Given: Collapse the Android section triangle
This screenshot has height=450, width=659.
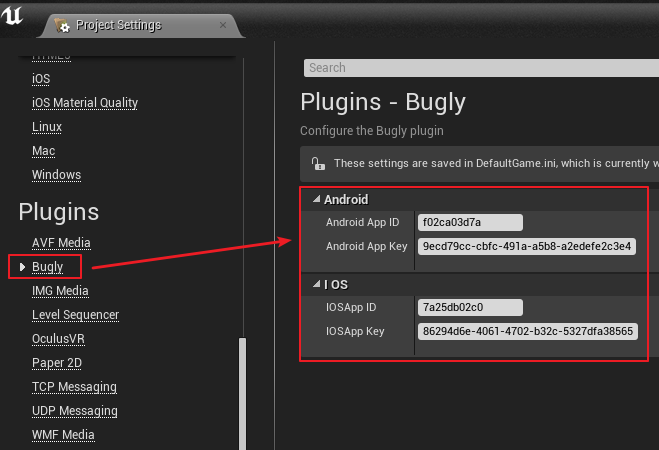Looking at the screenshot, I should [316, 199].
